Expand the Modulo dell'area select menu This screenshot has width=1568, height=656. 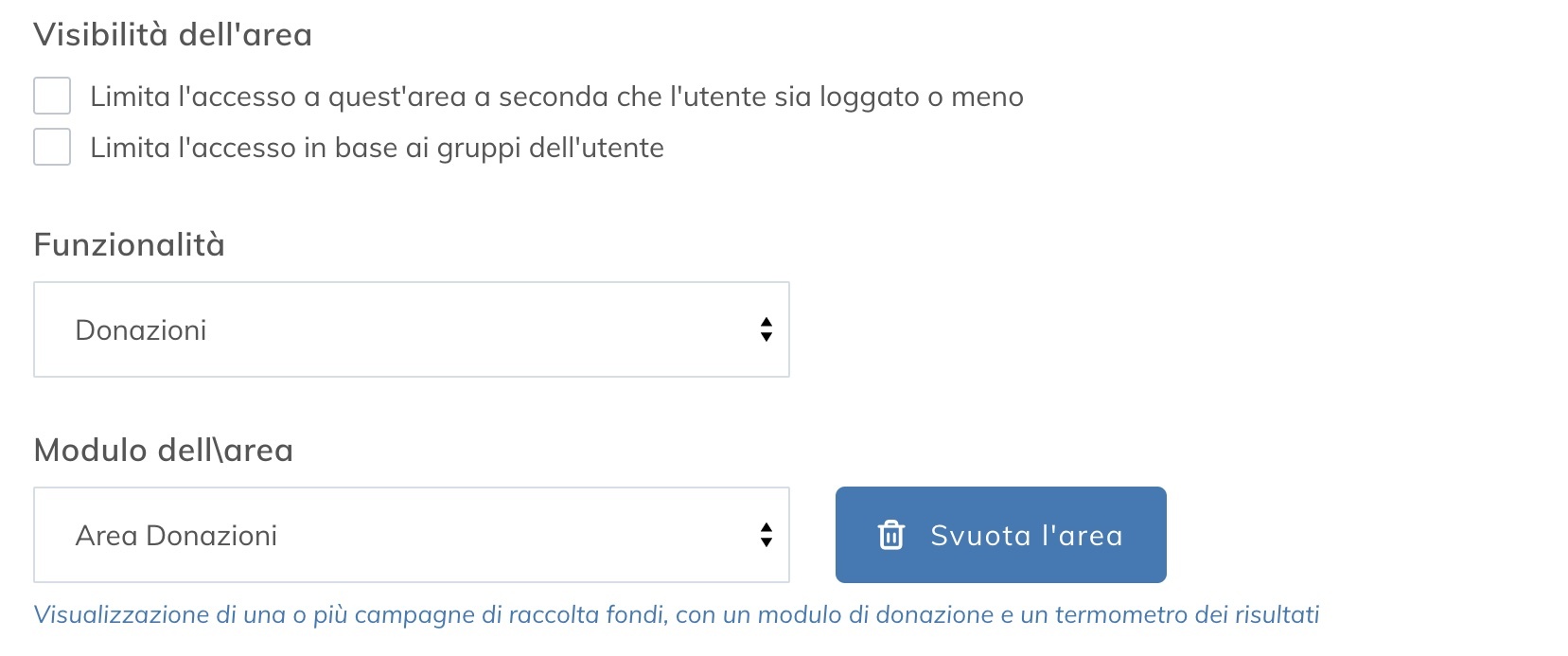[x=412, y=535]
